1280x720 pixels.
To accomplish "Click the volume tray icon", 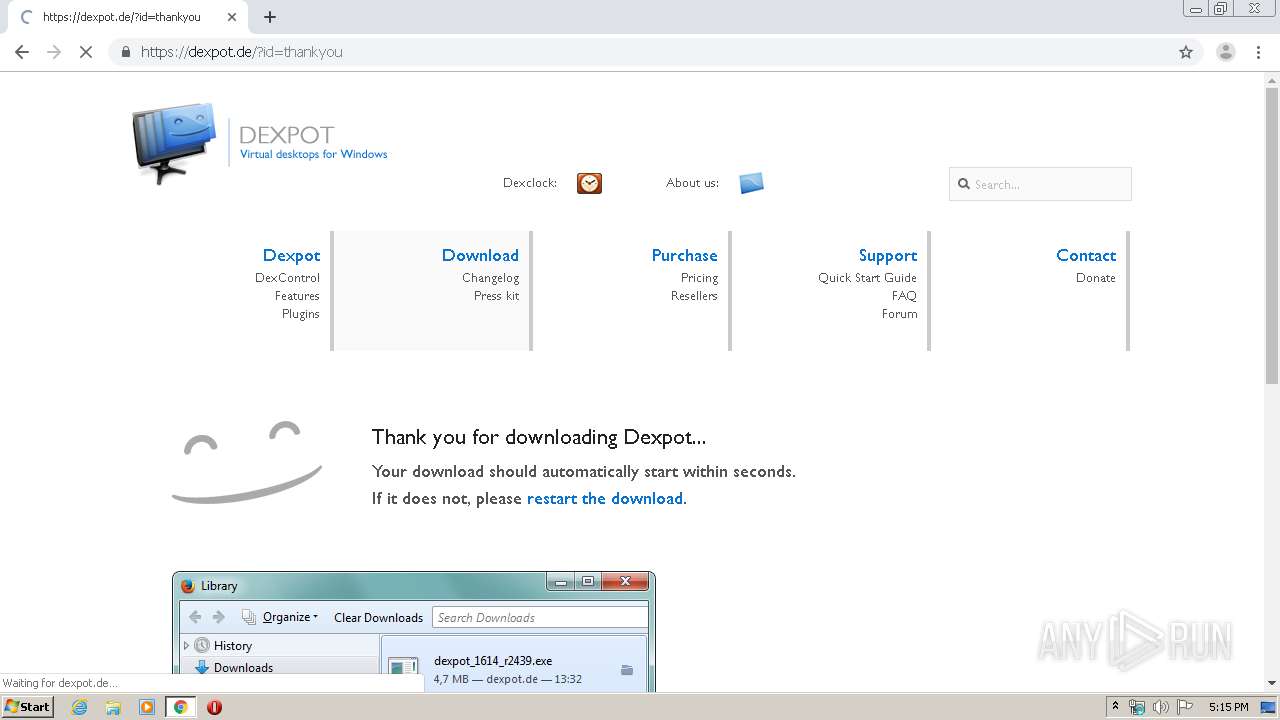I will (x=1160, y=707).
